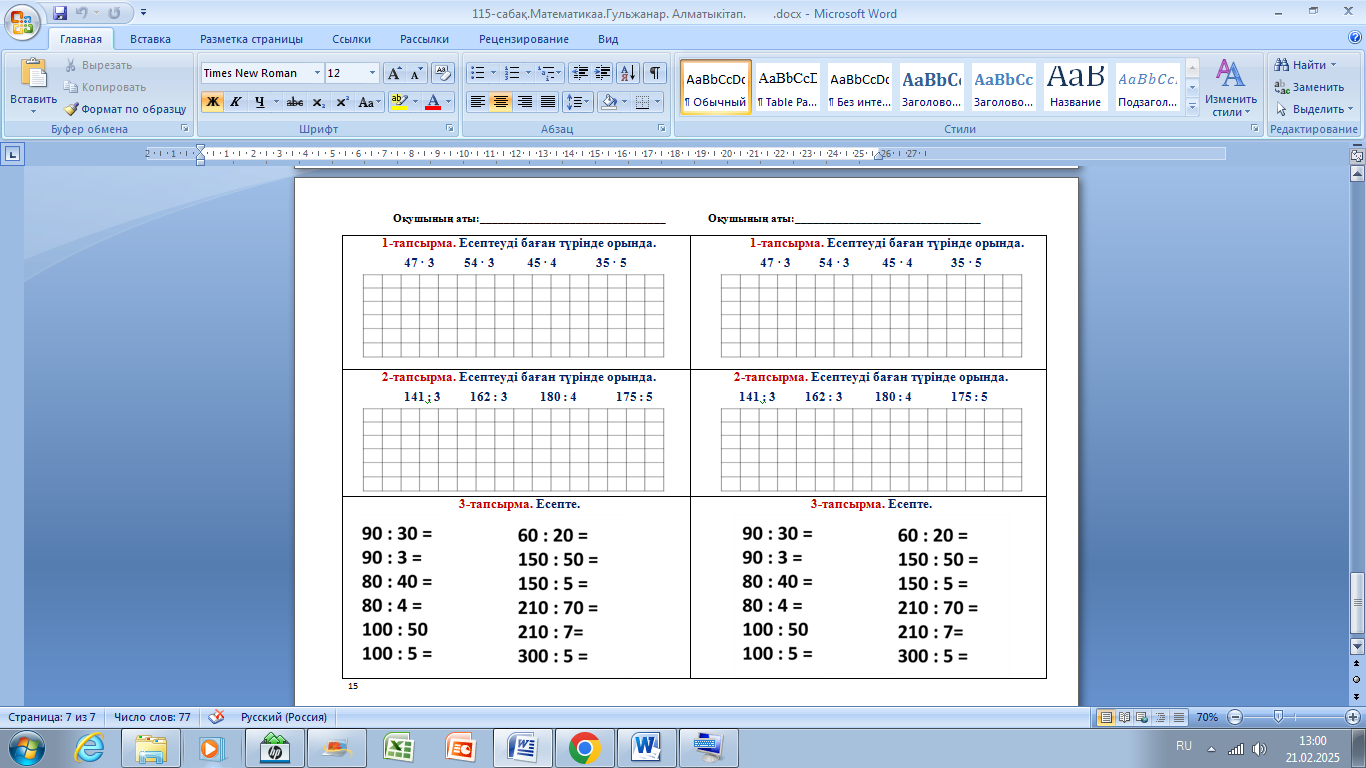Open the Разметка страницы tab
1366x768 pixels.
point(251,39)
